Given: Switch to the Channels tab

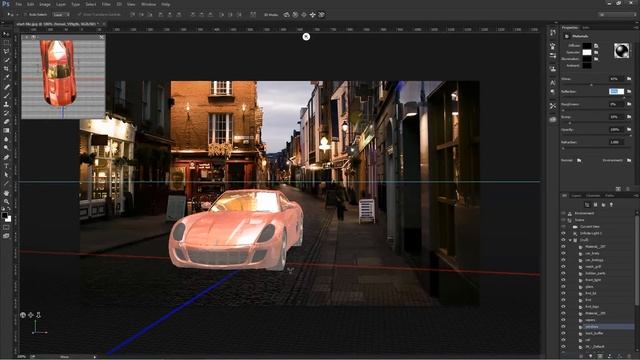Looking at the screenshot, I should pos(593,196).
